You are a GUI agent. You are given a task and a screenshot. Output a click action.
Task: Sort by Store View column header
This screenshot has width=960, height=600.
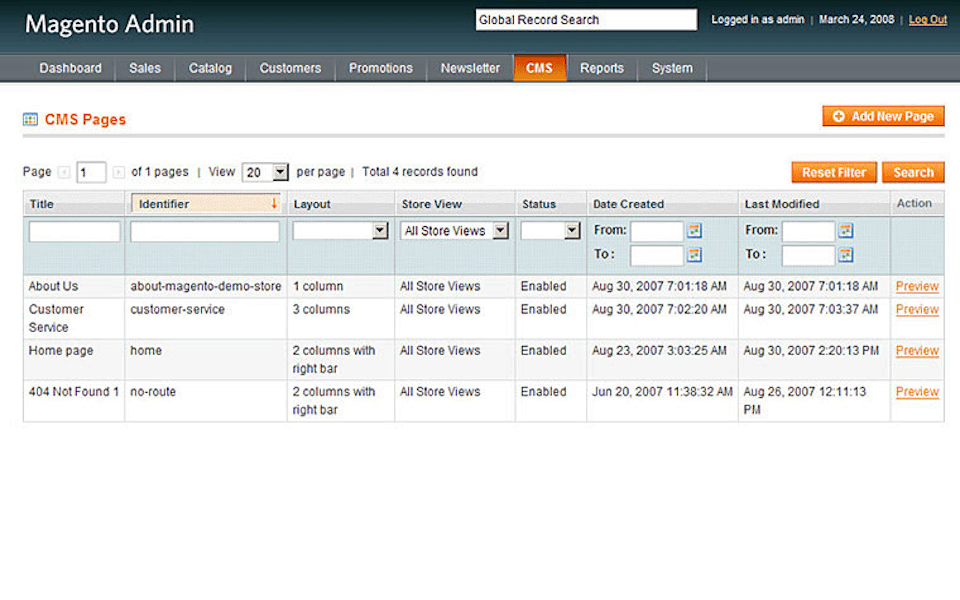[x=432, y=204]
